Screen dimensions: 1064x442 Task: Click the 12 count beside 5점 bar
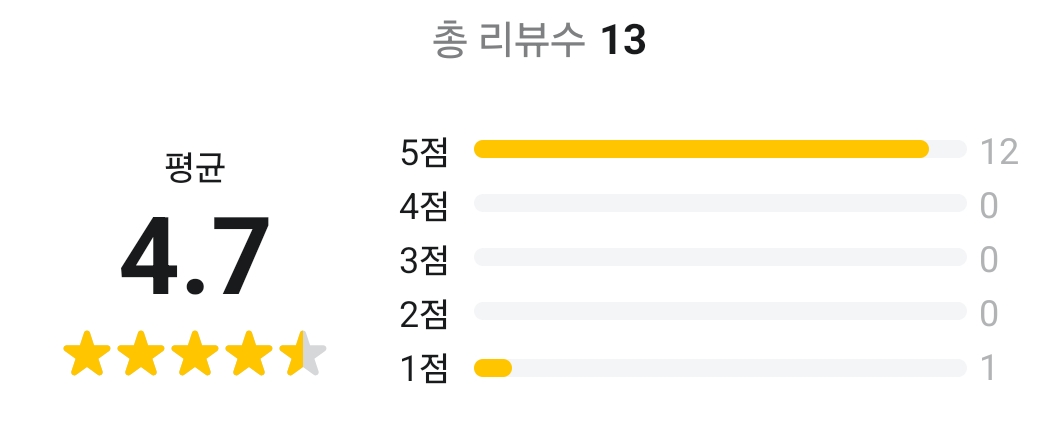[999, 152]
